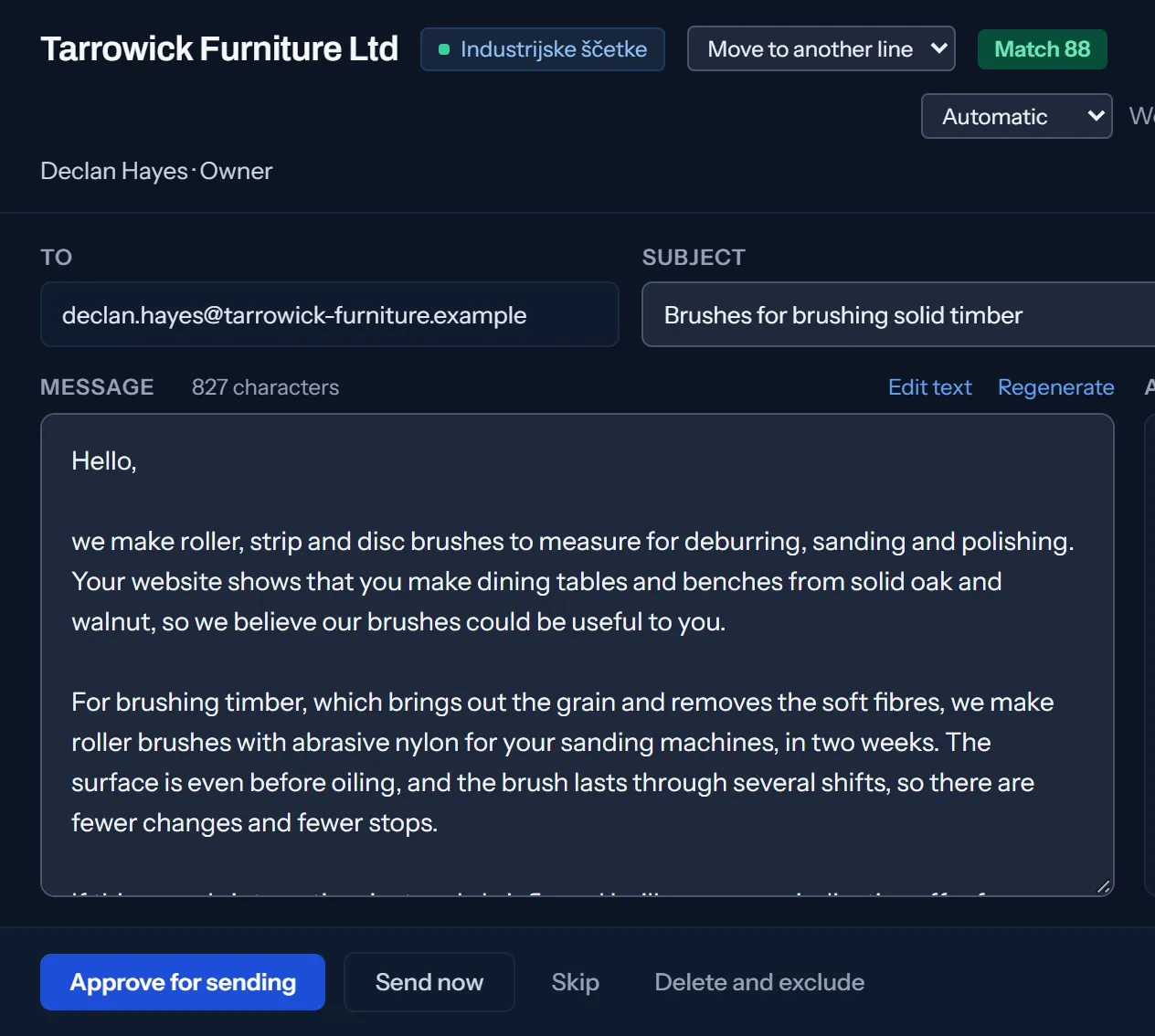This screenshot has width=1155, height=1036.
Task: Click Delete and exclude
Action: point(759,982)
